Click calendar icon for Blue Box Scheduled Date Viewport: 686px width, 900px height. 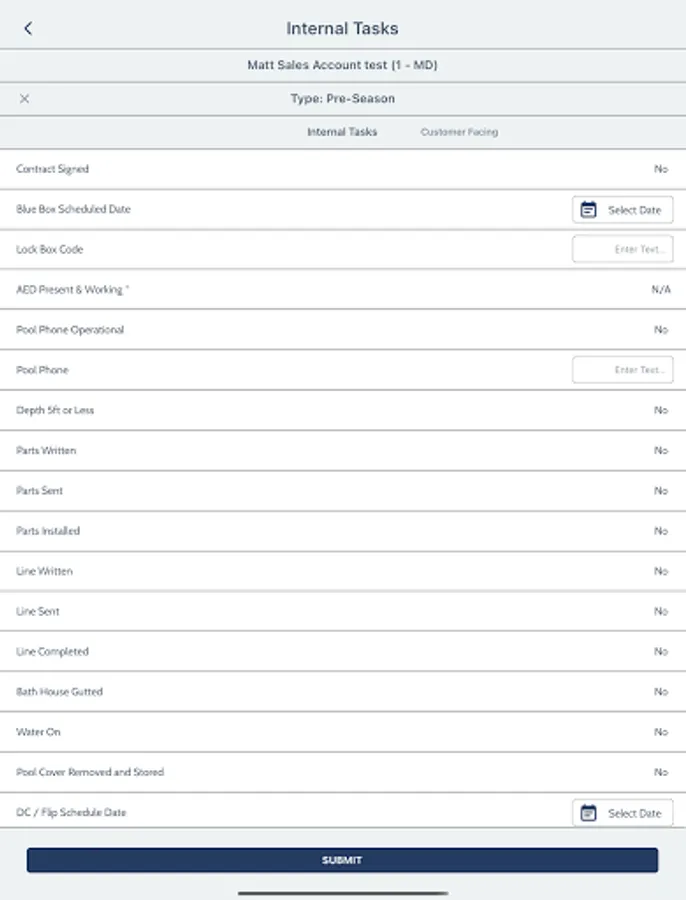(x=589, y=210)
